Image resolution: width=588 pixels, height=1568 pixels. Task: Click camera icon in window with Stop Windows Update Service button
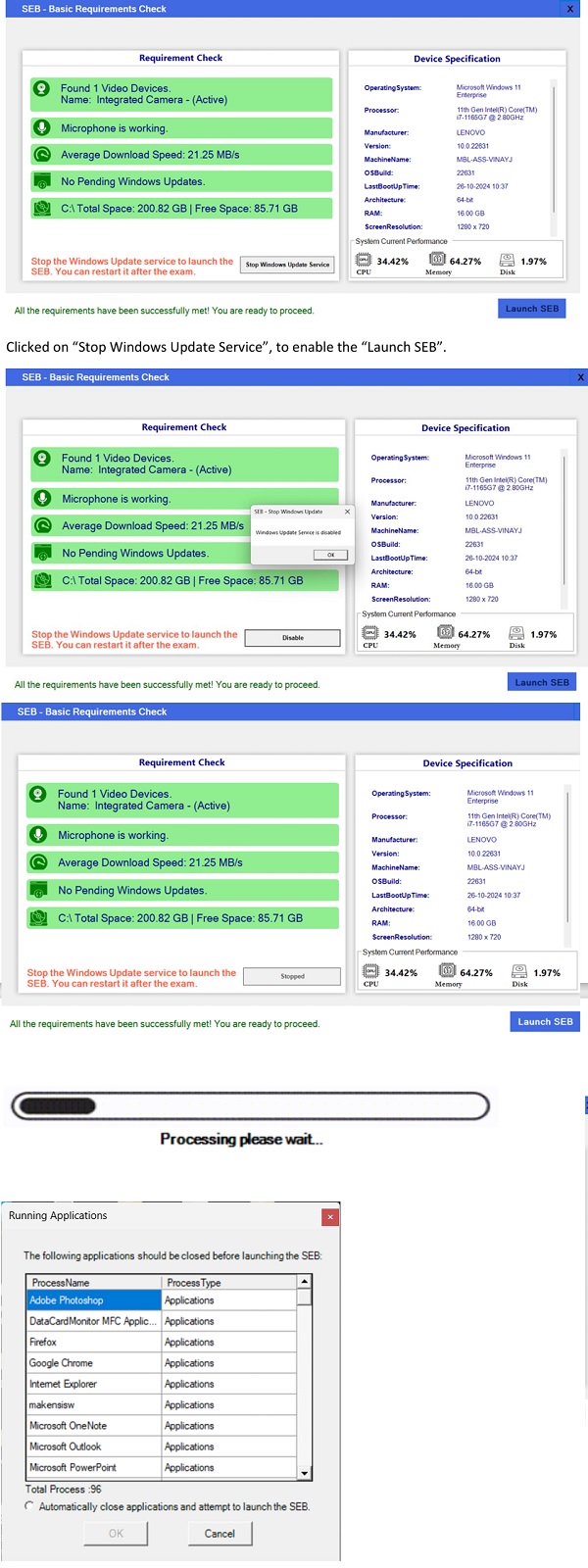coord(42,88)
